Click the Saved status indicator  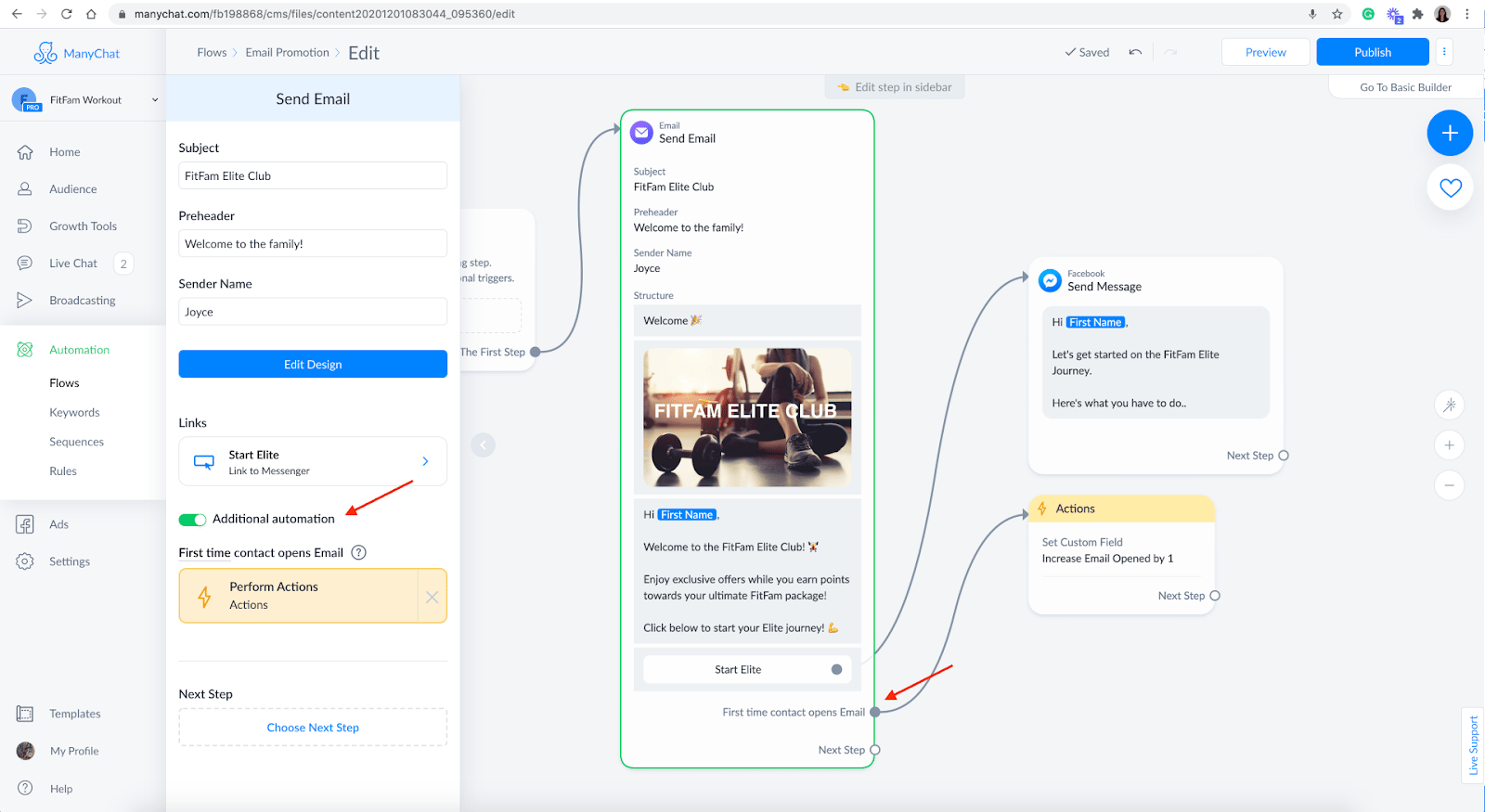point(1087,53)
